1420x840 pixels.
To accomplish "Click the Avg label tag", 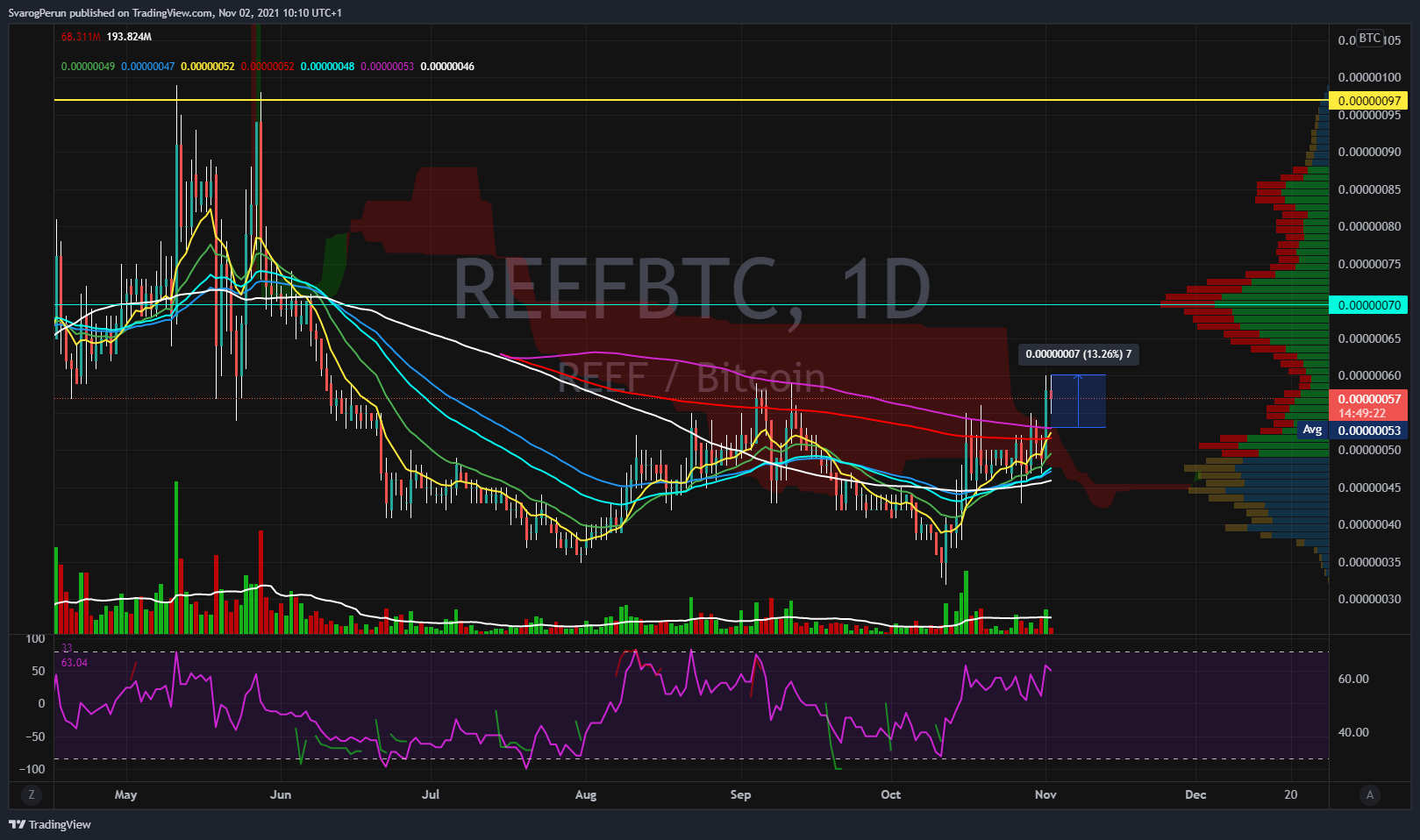I will tap(1312, 430).
